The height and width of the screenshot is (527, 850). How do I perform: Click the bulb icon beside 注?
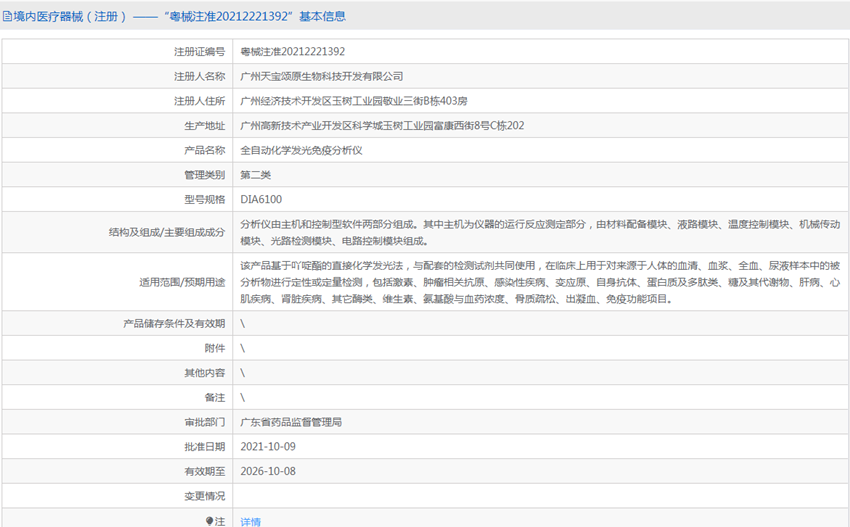click(209, 521)
